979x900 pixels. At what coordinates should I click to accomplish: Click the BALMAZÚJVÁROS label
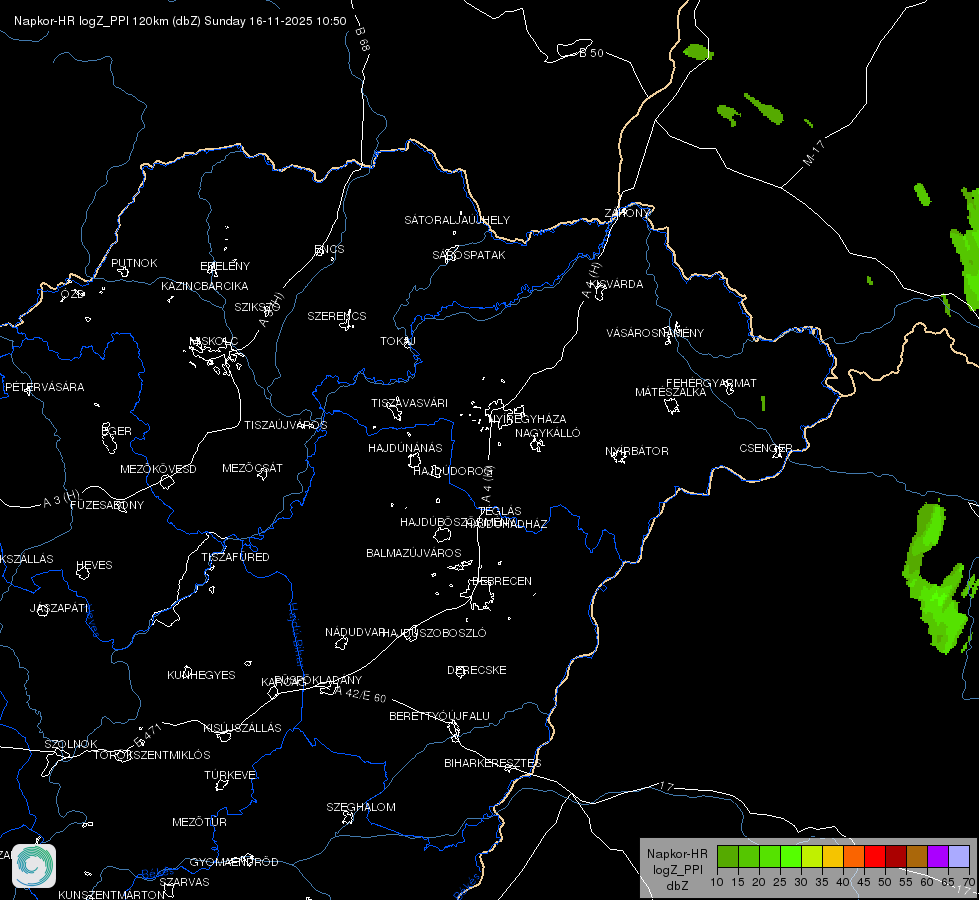click(x=414, y=553)
